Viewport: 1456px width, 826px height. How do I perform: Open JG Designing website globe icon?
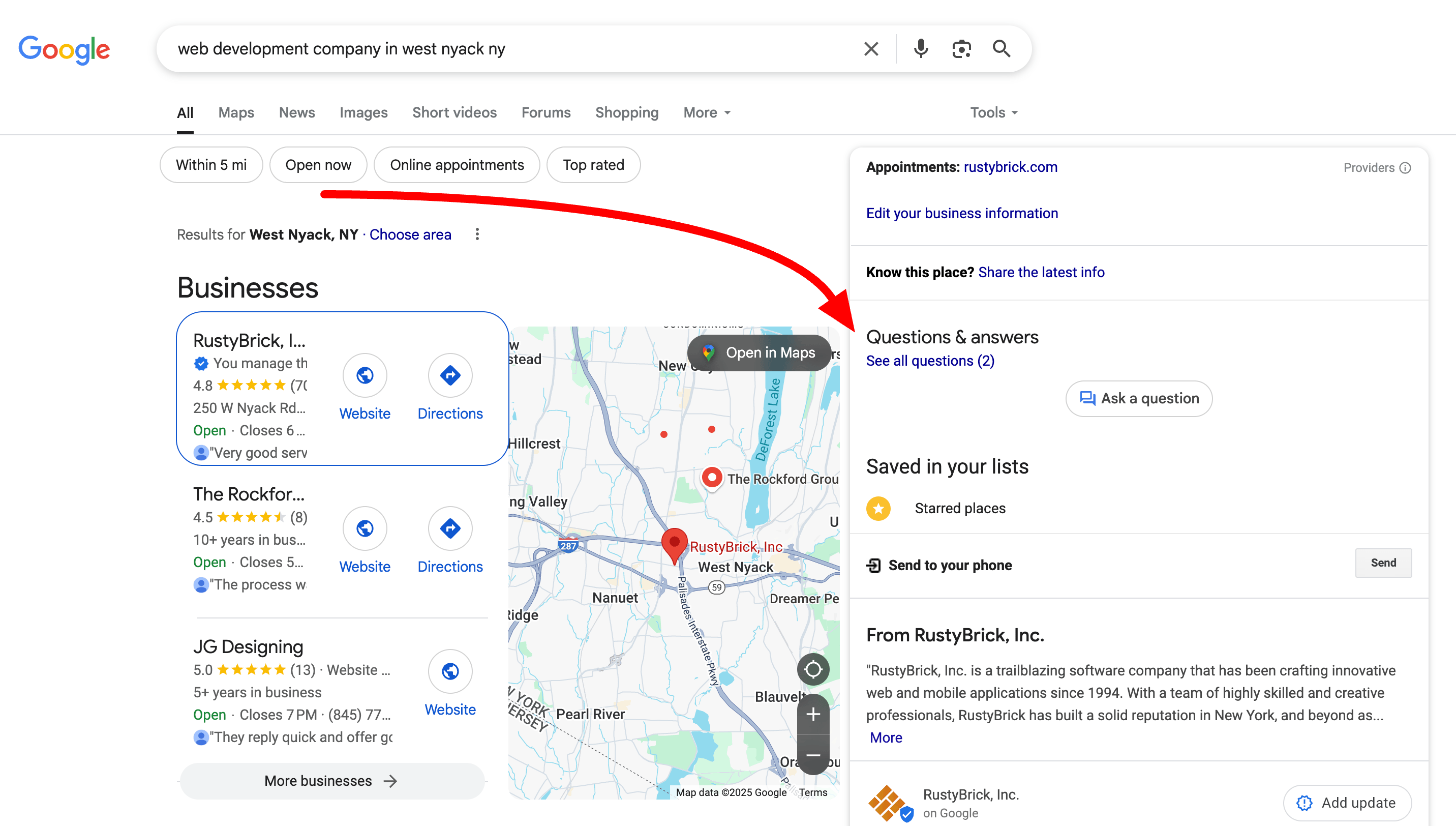[x=450, y=671]
